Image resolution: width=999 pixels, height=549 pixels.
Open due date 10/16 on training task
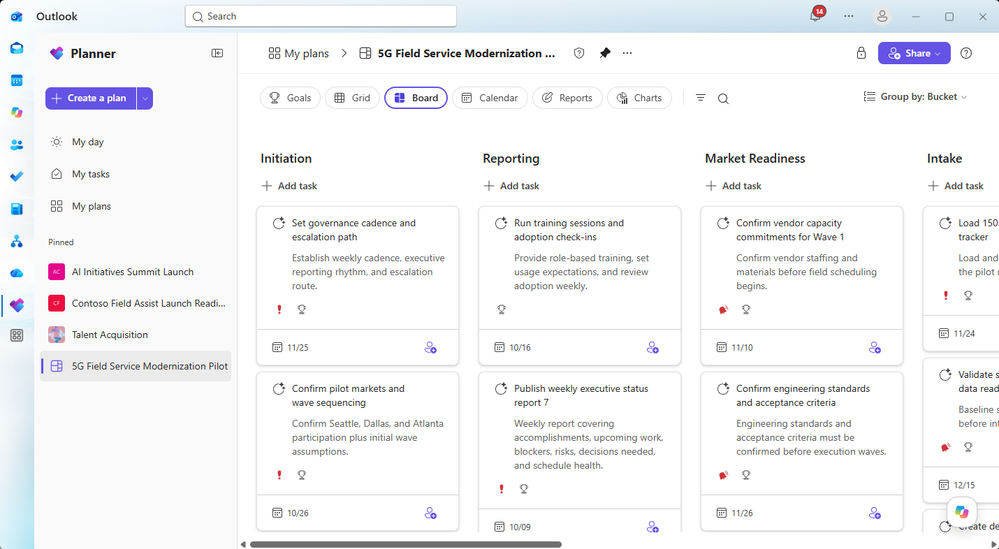tap(512, 348)
